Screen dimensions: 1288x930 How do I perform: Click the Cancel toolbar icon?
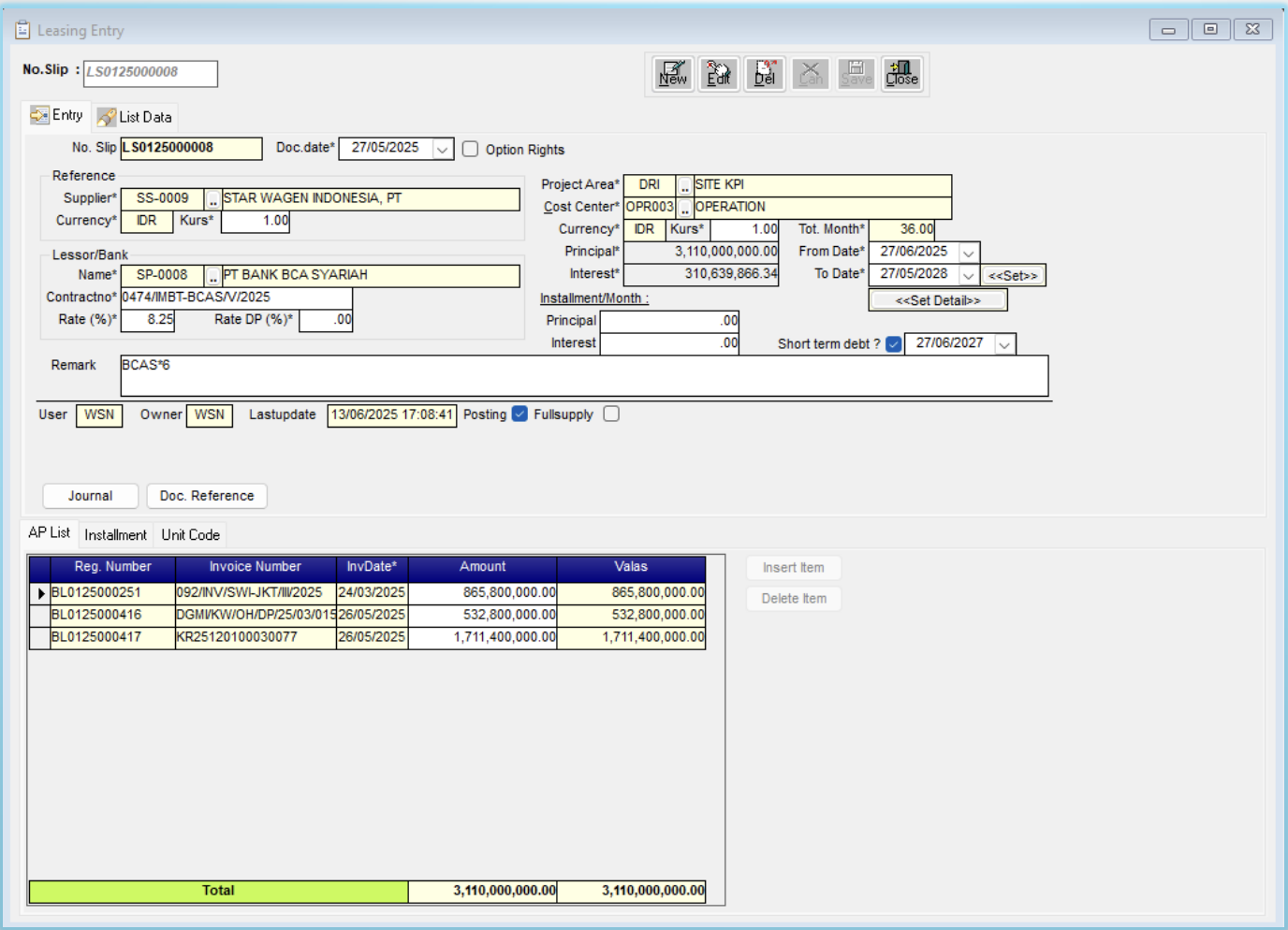(811, 74)
